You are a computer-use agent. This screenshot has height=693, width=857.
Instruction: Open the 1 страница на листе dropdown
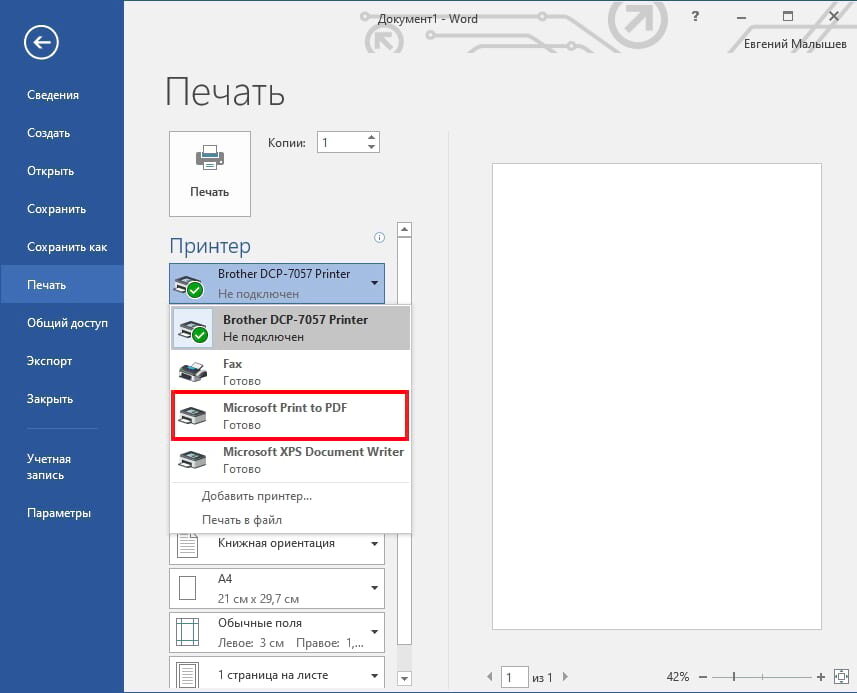[x=277, y=673]
